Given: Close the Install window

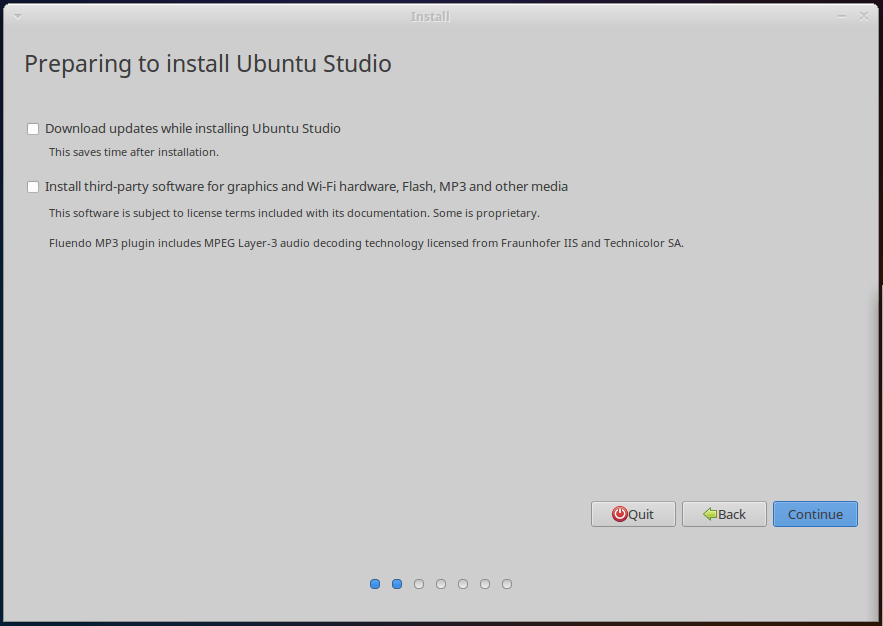Looking at the screenshot, I should (864, 16).
